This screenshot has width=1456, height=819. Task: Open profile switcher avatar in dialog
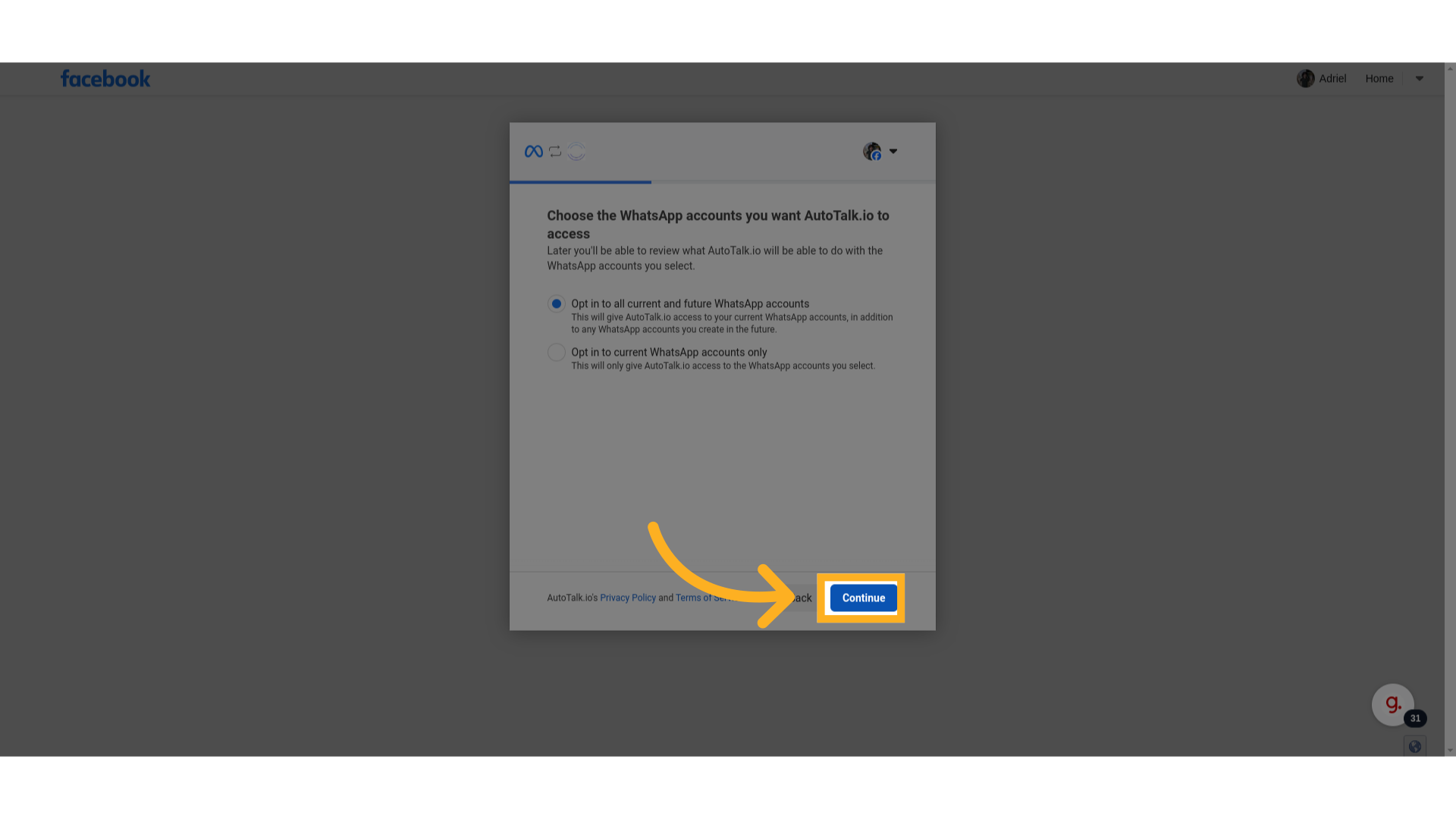[x=872, y=152]
